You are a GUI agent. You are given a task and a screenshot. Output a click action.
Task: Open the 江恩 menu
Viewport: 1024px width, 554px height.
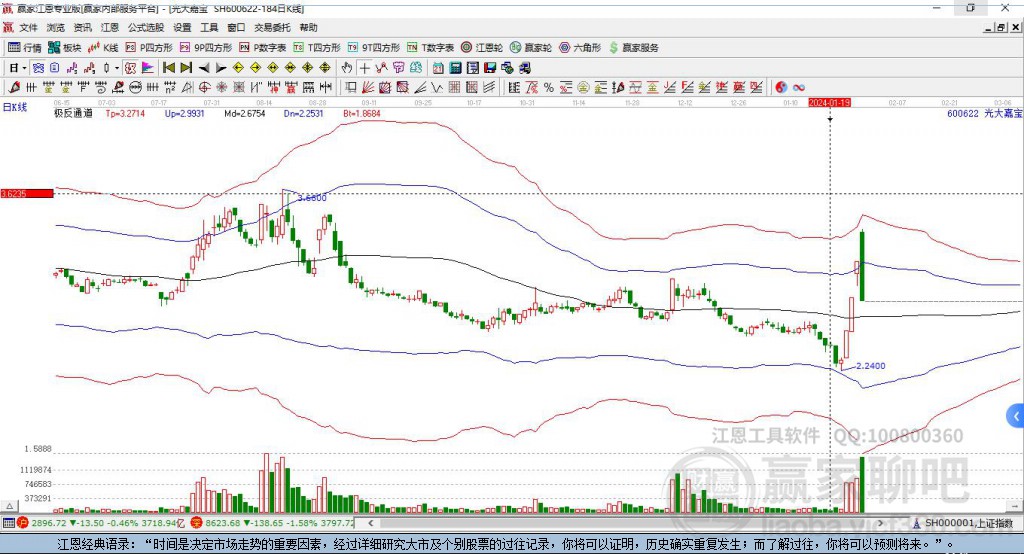tap(110, 27)
